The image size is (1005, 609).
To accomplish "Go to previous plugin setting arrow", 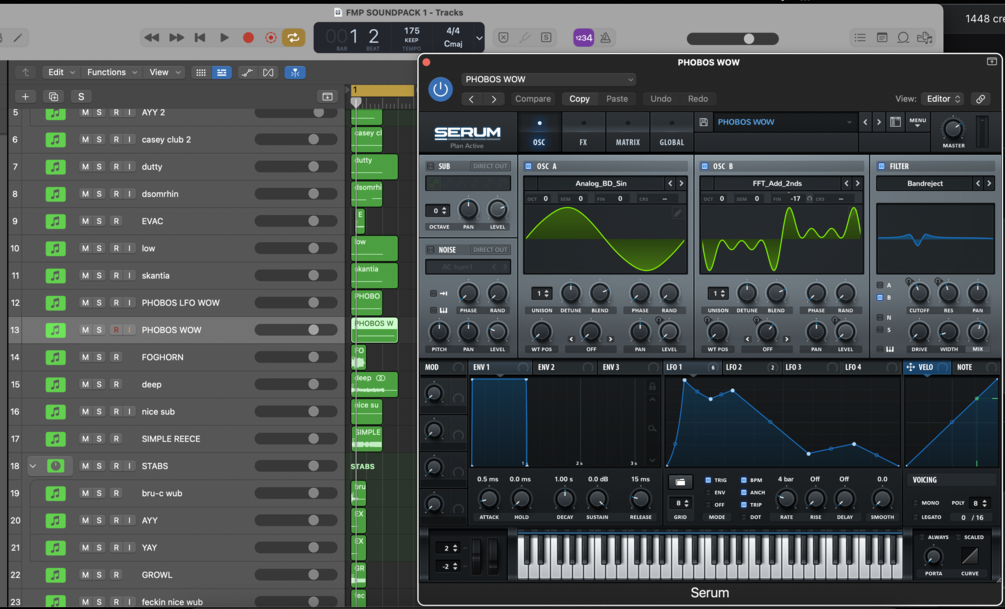I will [x=472, y=99].
